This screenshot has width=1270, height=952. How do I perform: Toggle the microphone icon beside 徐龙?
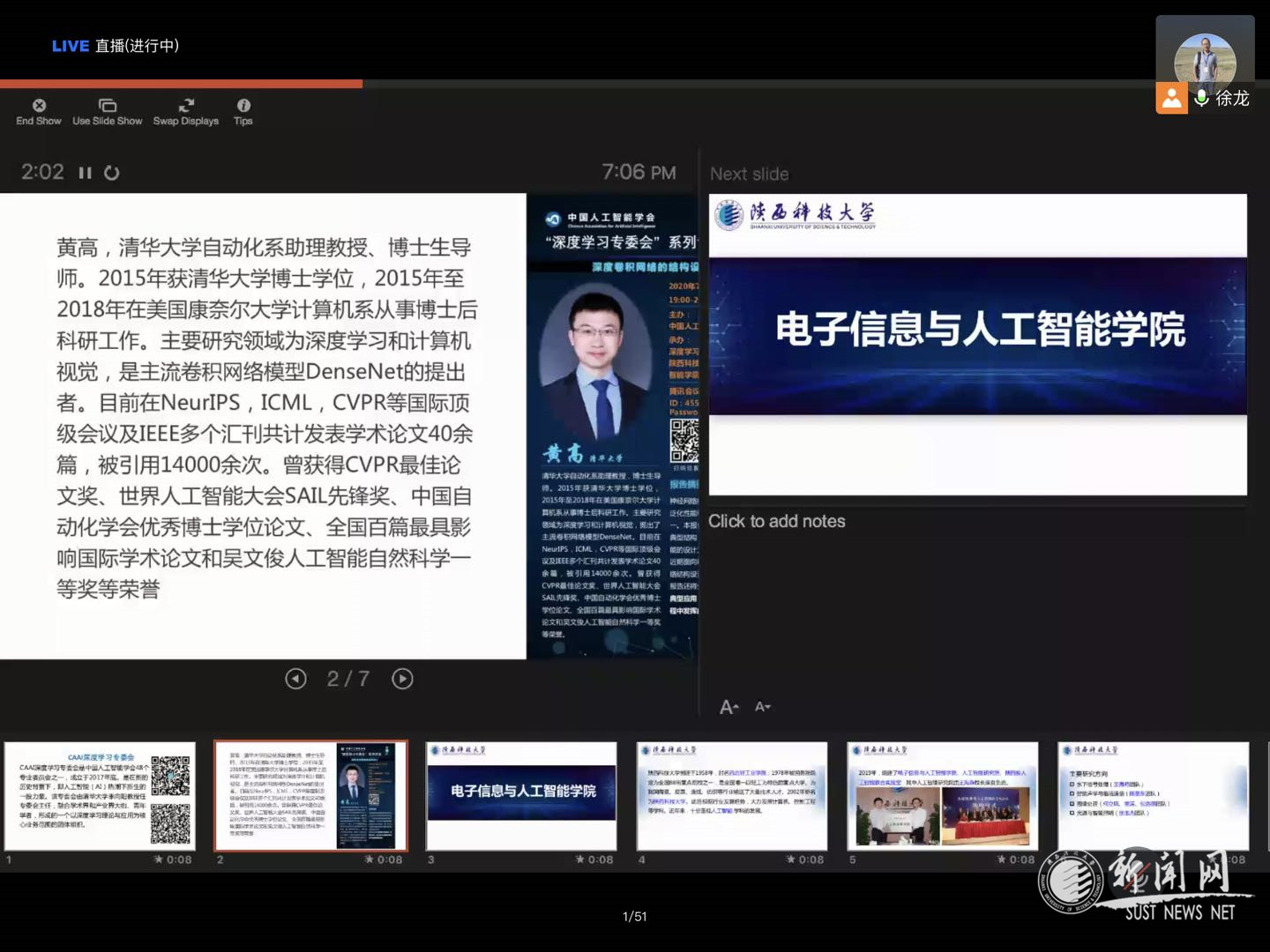pyautogui.click(x=1201, y=98)
